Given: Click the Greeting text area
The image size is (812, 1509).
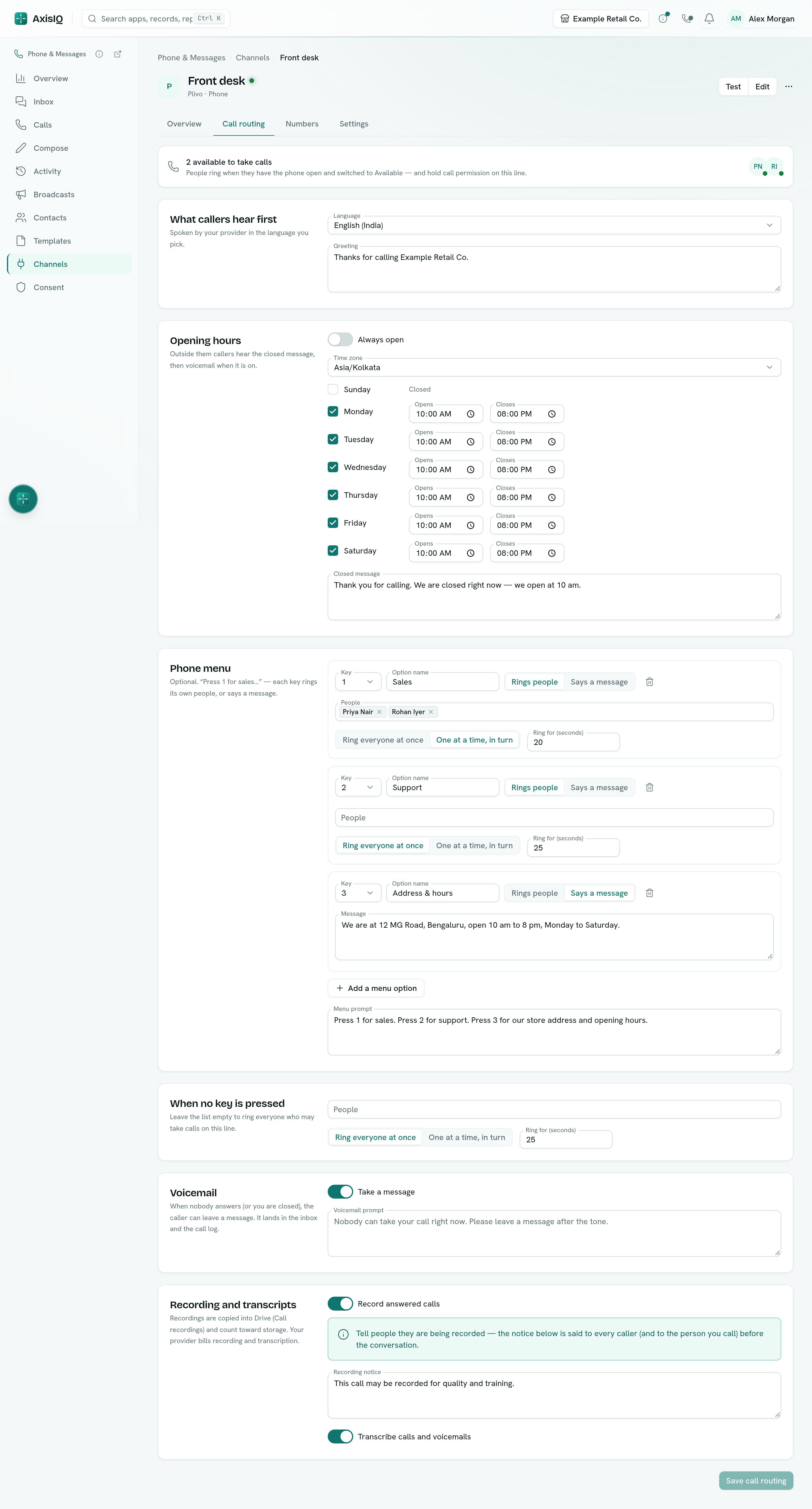Looking at the screenshot, I should (554, 269).
